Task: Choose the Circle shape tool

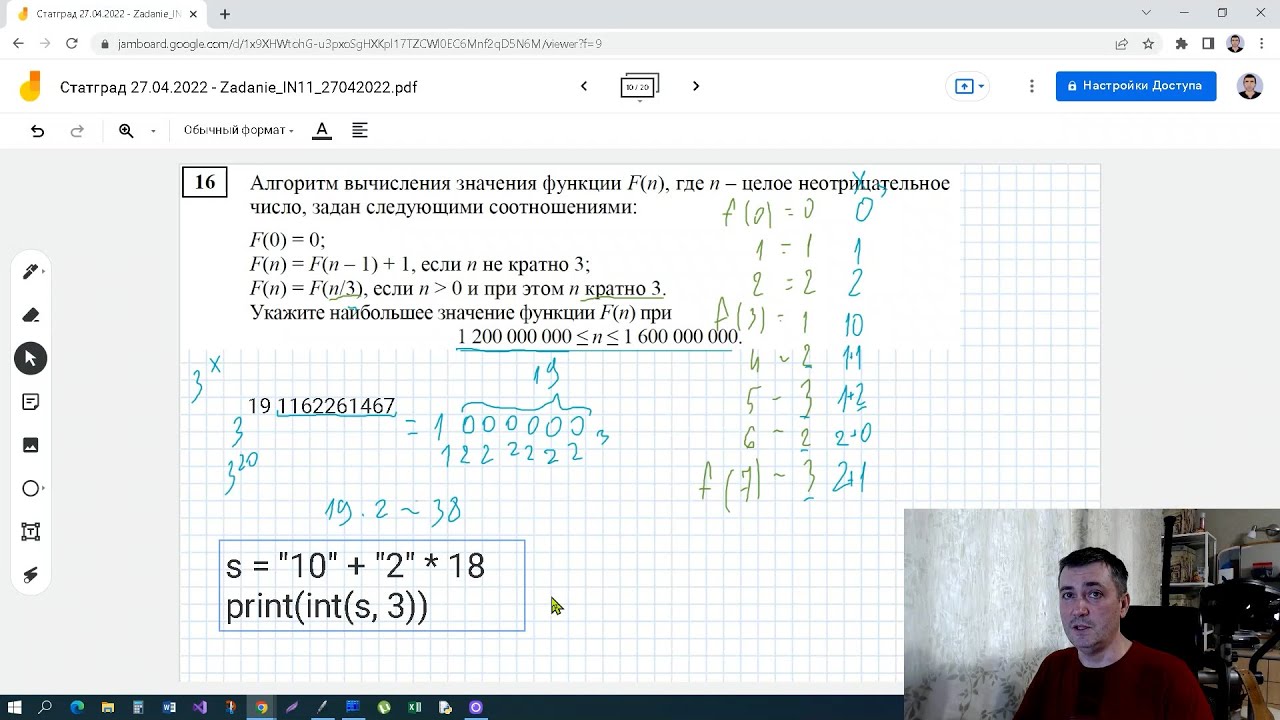Action: [x=30, y=488]
